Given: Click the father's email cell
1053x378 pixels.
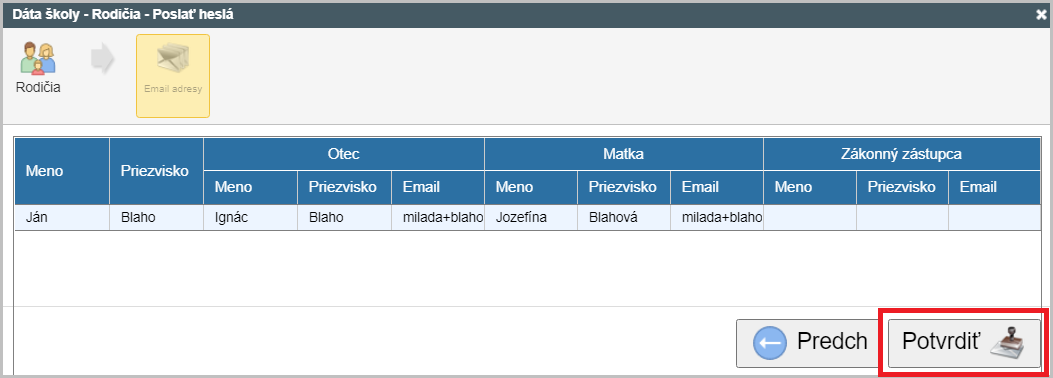Looking at the screenshot, I should click(x=438, y=218).
